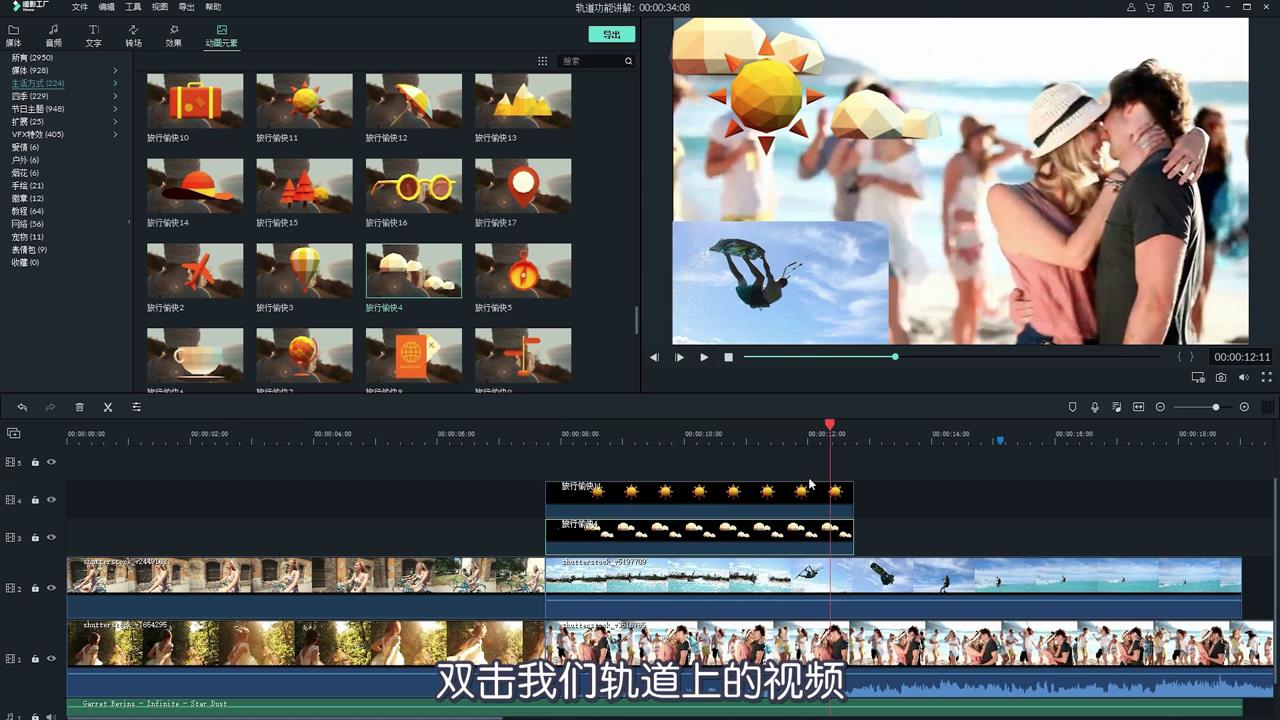Select the 旅行偷快4 sun-and-clouds thumbnail

point(413,270)
